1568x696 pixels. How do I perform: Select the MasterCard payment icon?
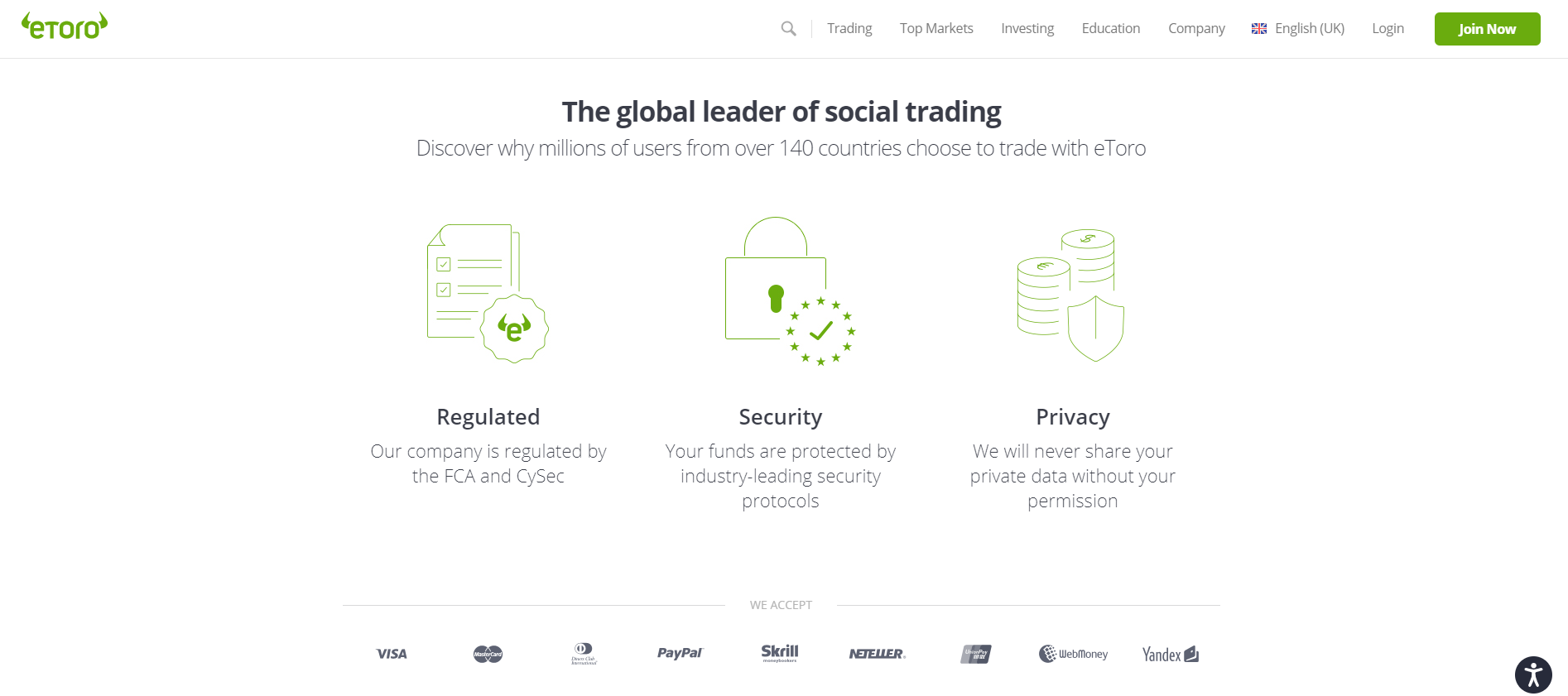pos(488,654)
